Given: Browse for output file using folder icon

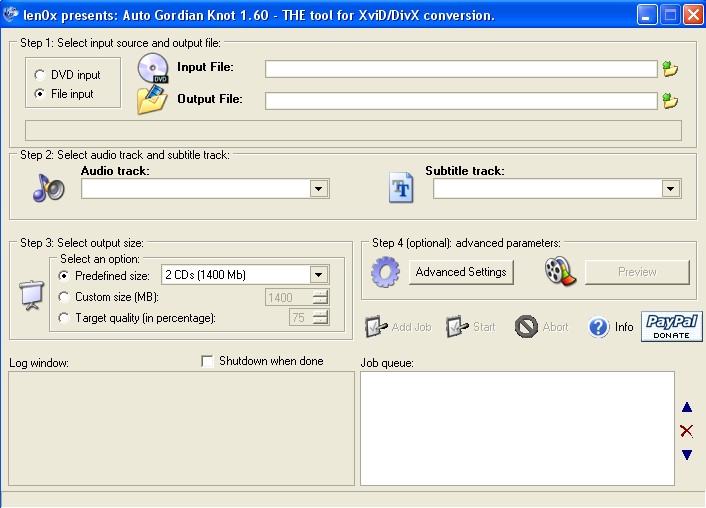Looking at the screenshot, I should pos(670,101).
